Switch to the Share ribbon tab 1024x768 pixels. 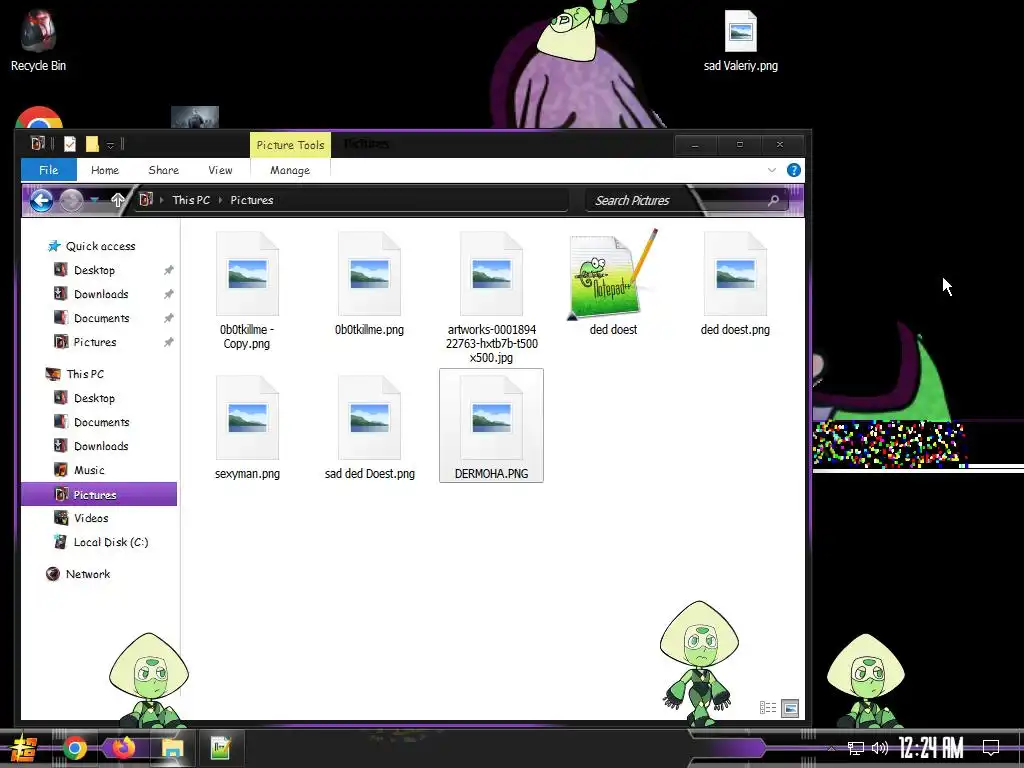click(x=163, y=170)
